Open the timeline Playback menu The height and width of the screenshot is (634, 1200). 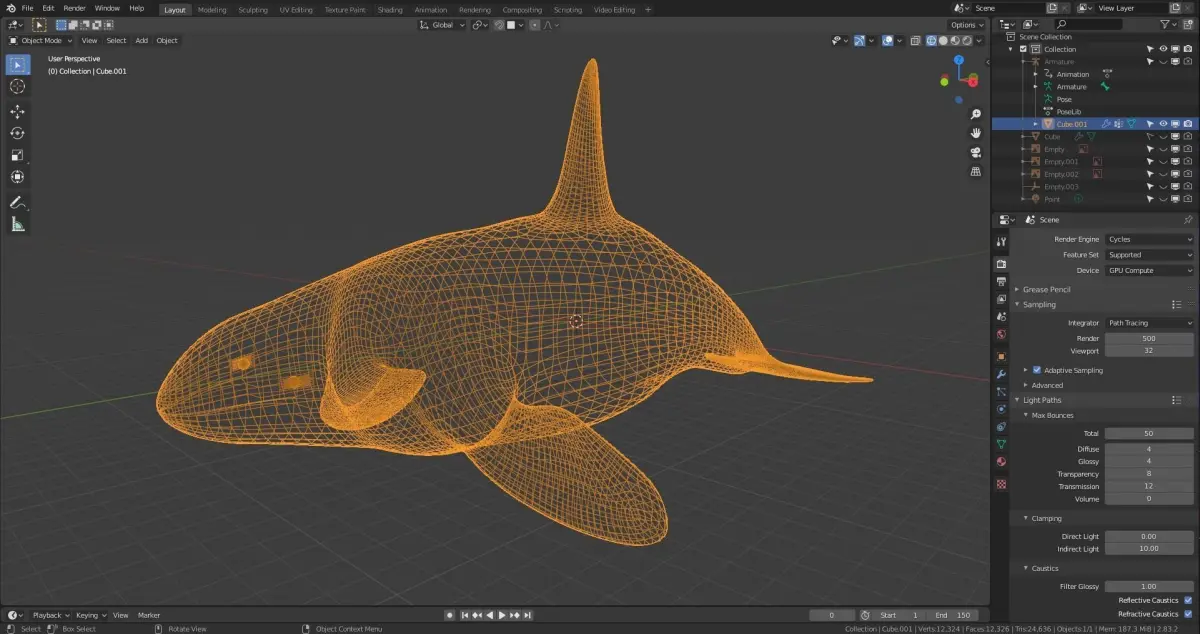tap(50, 615)
